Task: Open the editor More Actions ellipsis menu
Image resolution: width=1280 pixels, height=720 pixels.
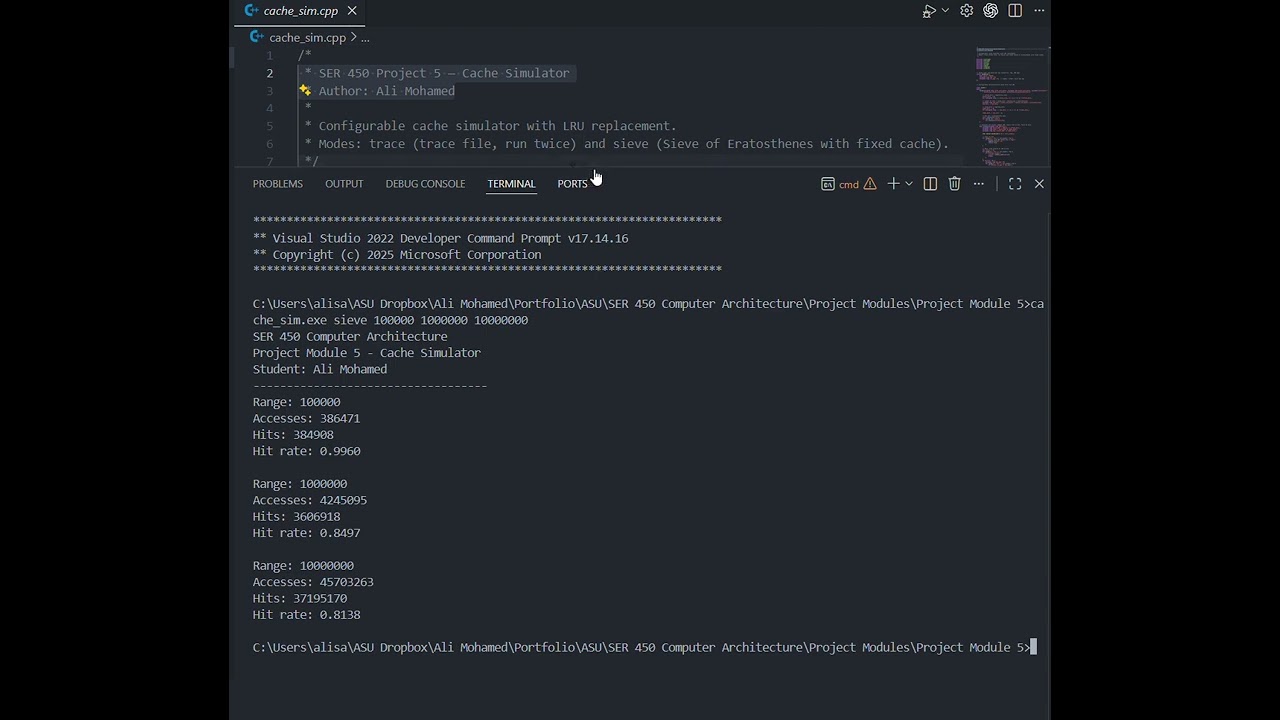Action: [x=1039, y=11]
